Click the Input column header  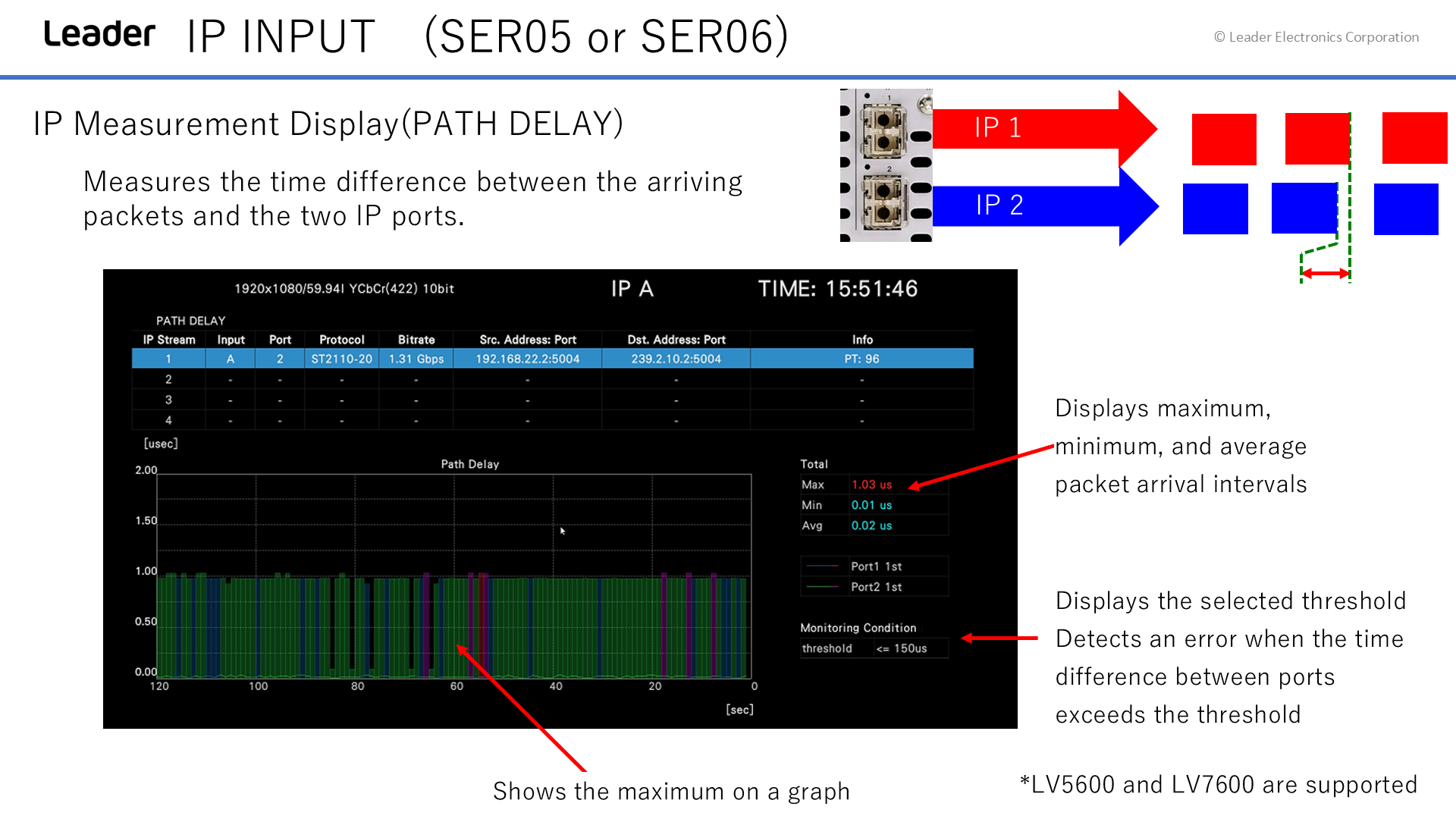(x=231, y=340)
